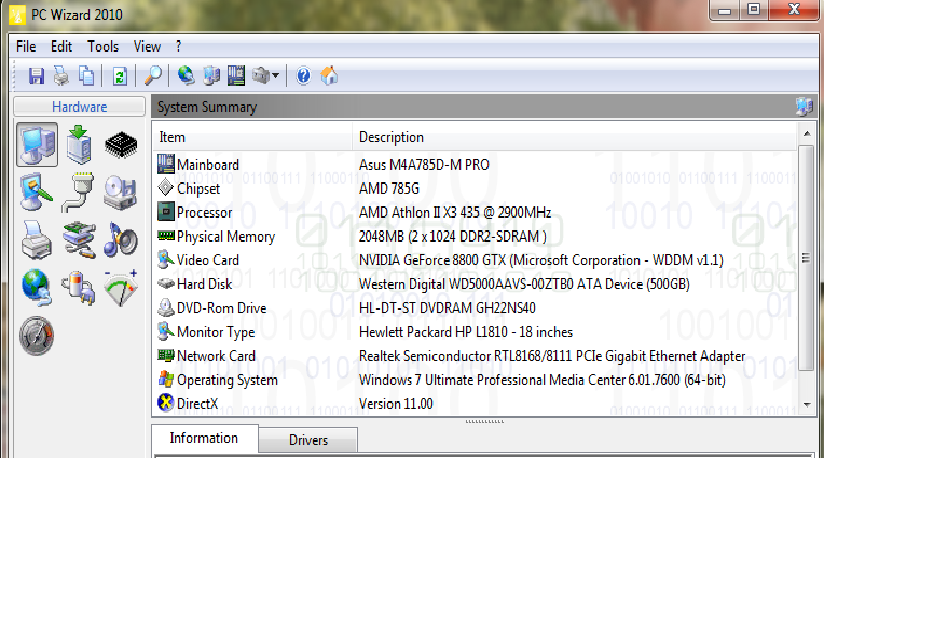This screenshot has height=642, width=925.
Task: Open the File menu
Action: pyautogui.click(x=26, y=47)
